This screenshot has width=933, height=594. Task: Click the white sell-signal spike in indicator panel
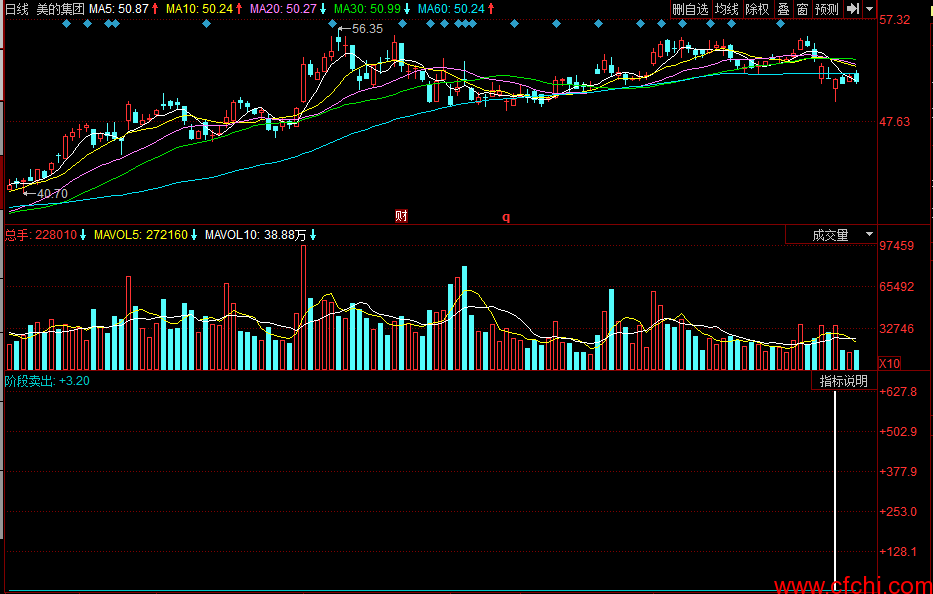point(835,491)
